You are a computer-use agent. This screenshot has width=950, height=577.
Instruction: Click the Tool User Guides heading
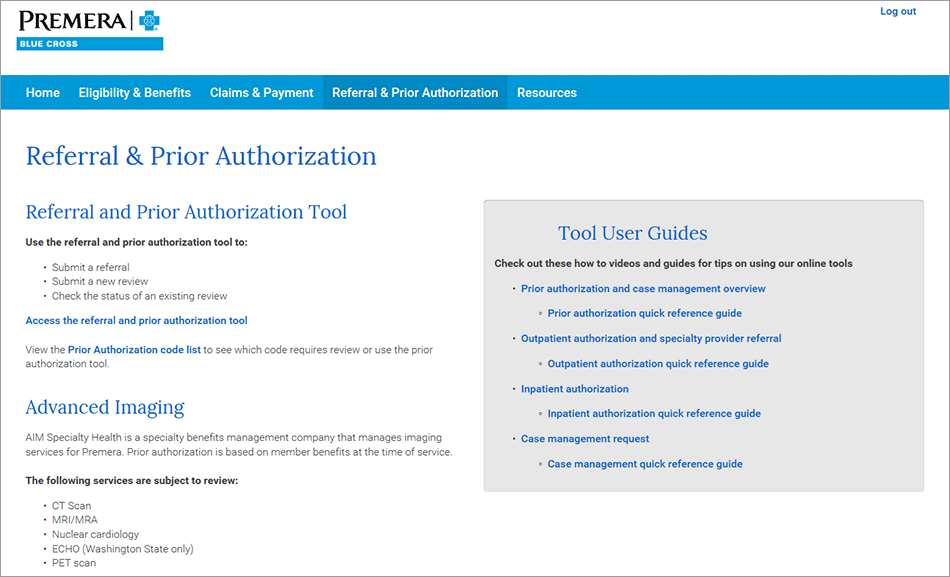632,234
